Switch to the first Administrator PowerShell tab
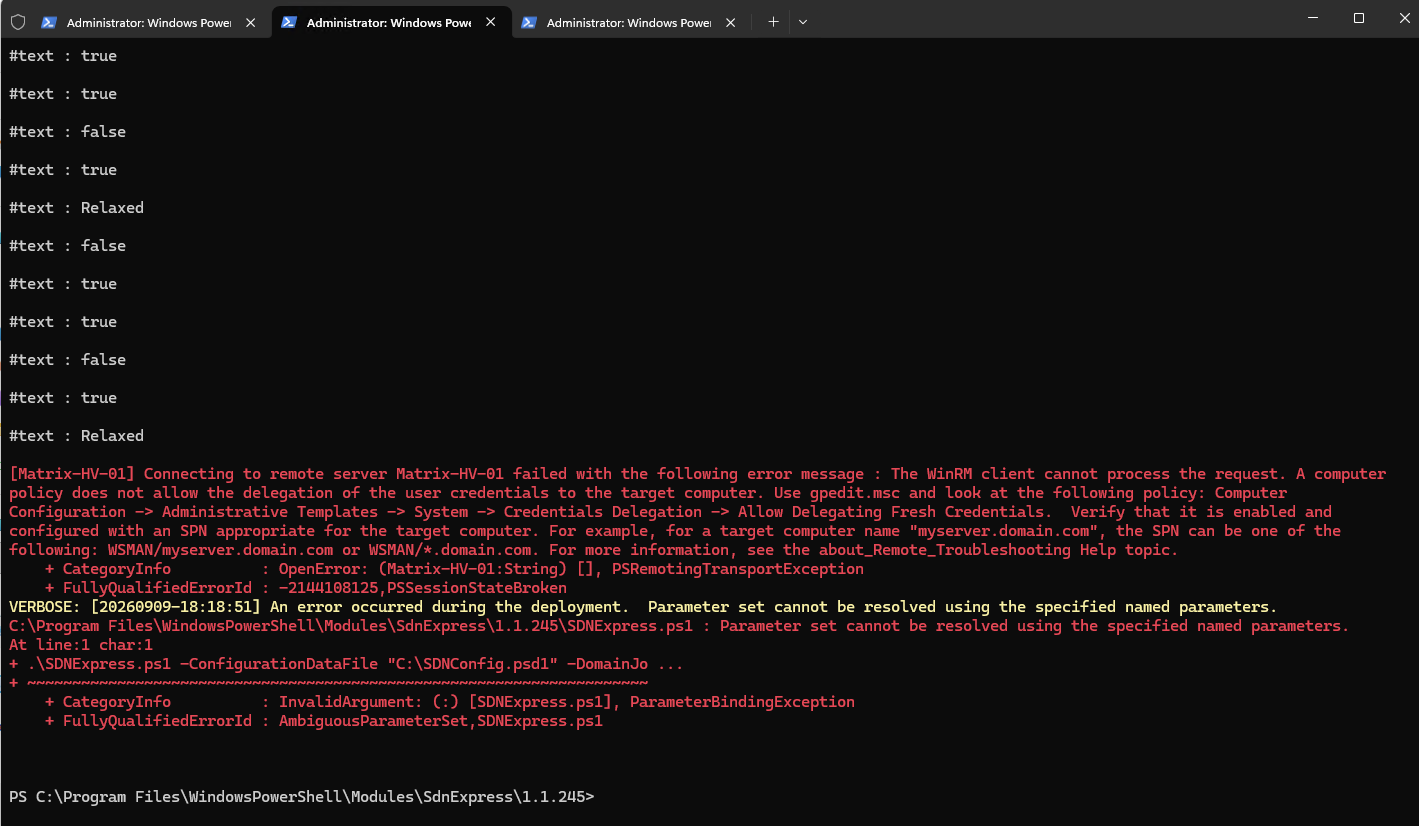This screenshot has height=826, width=1419. click(x=149, y=22)
